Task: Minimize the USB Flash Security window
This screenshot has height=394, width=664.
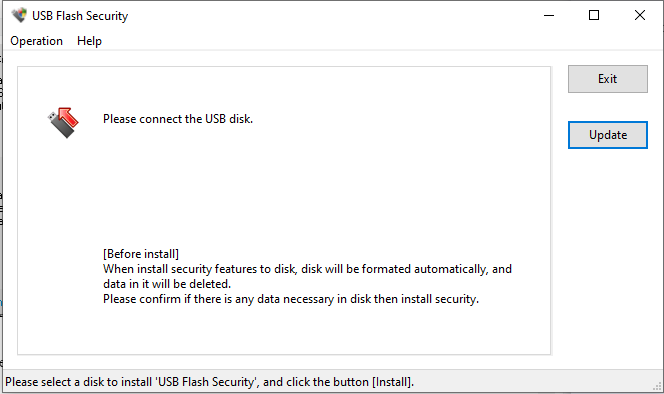Action: pyautogui.click(x=549, y=15)
